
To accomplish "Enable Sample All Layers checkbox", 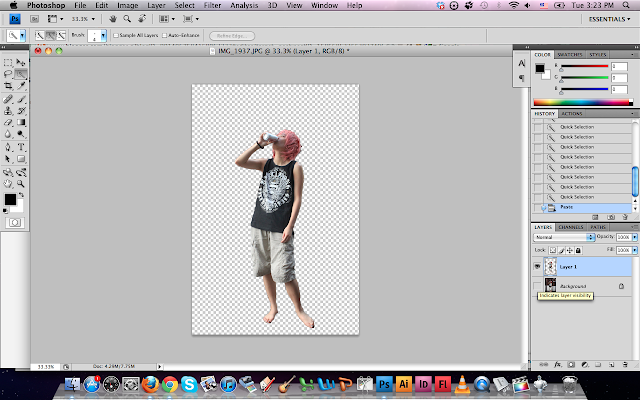I will 116,35.
